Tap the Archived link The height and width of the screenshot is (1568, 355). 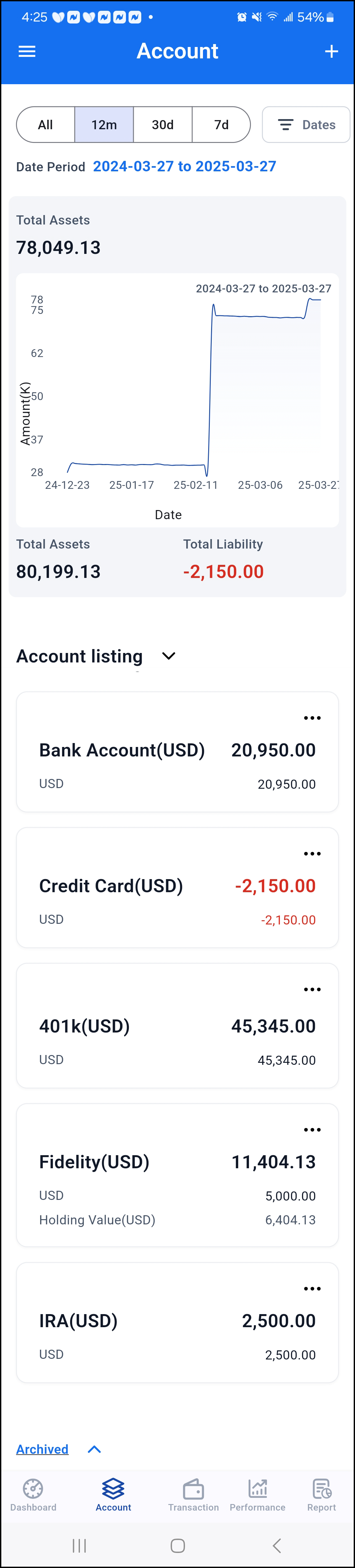point(42,1449)
